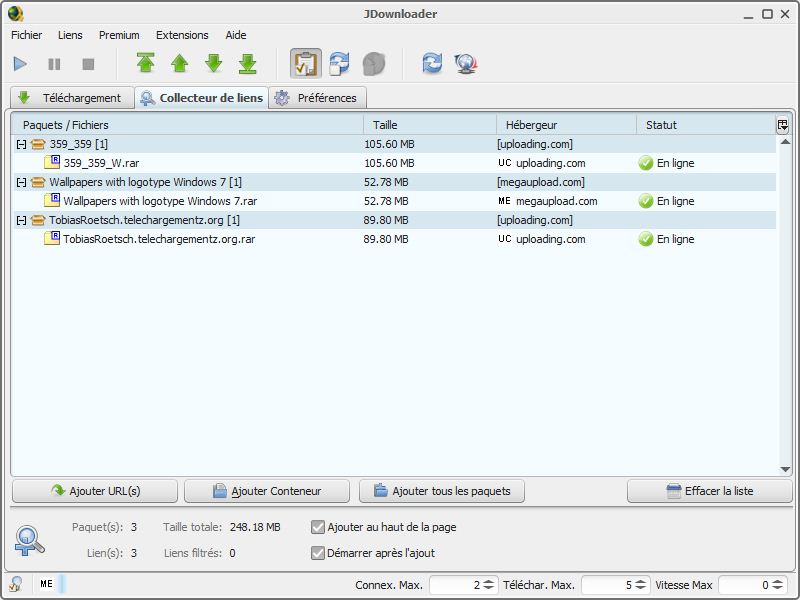Screen dimensions: 800x600
Task: Click rar icon beside Wallpapers with logotype Windows 7.rar
Action: (52, 200)
